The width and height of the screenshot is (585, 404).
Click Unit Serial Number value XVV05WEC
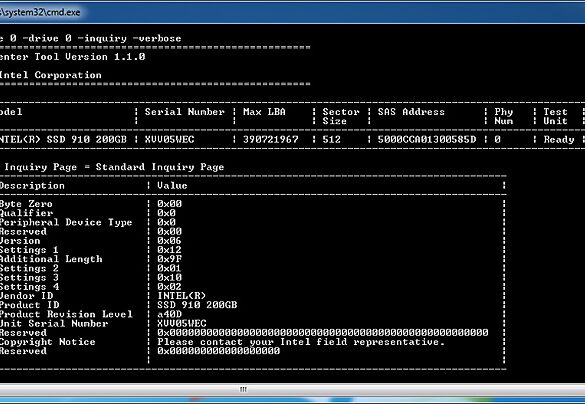pyautogui.click(x=182, y=323)
